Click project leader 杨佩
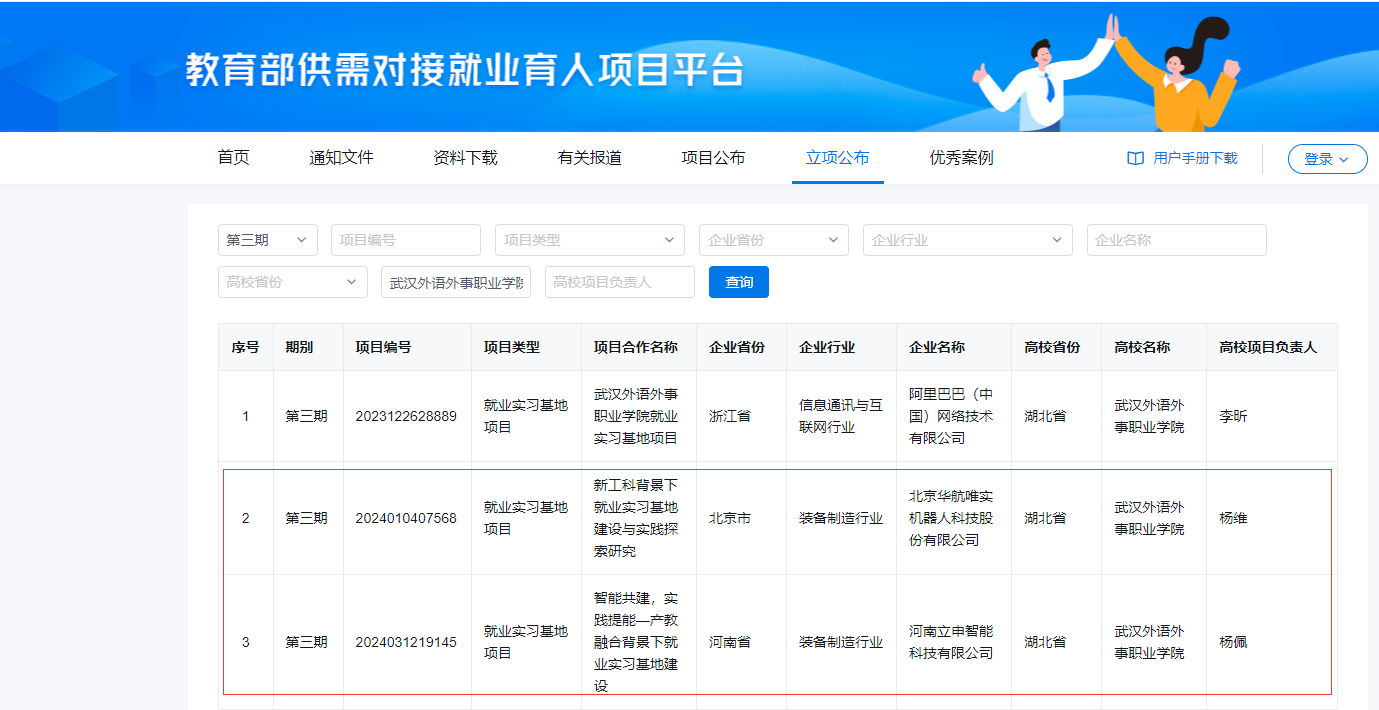1379x710 pixels. [1234, 642]
